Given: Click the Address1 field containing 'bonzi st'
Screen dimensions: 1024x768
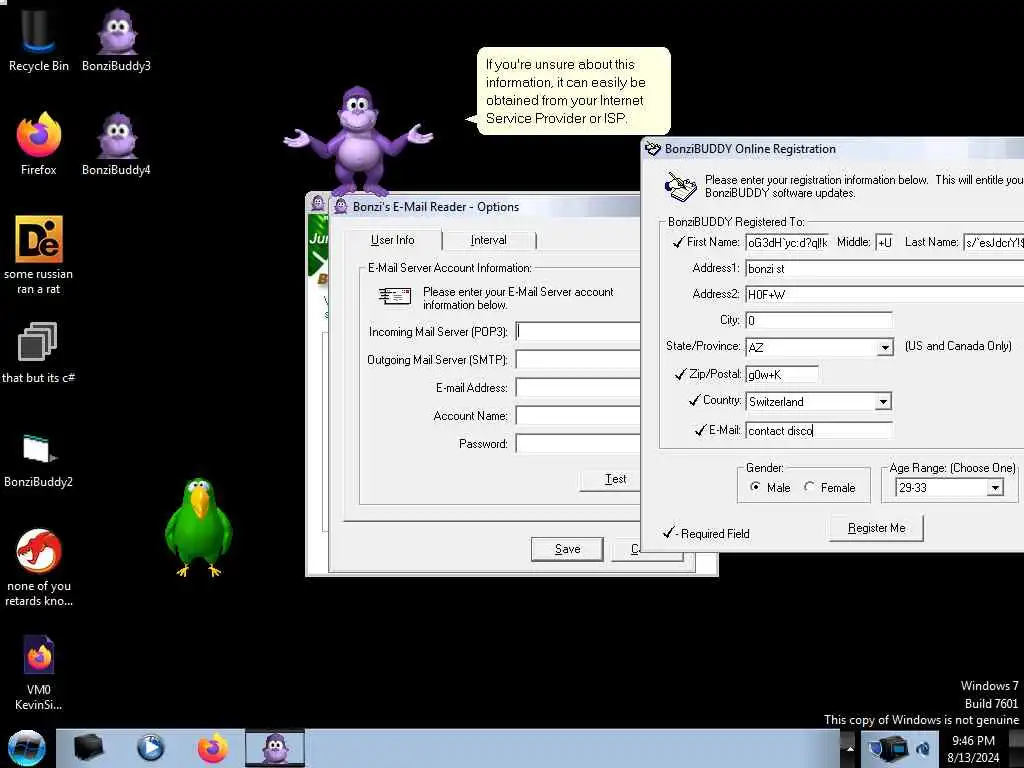Looking at the screenshot, I should click(884, 268).
